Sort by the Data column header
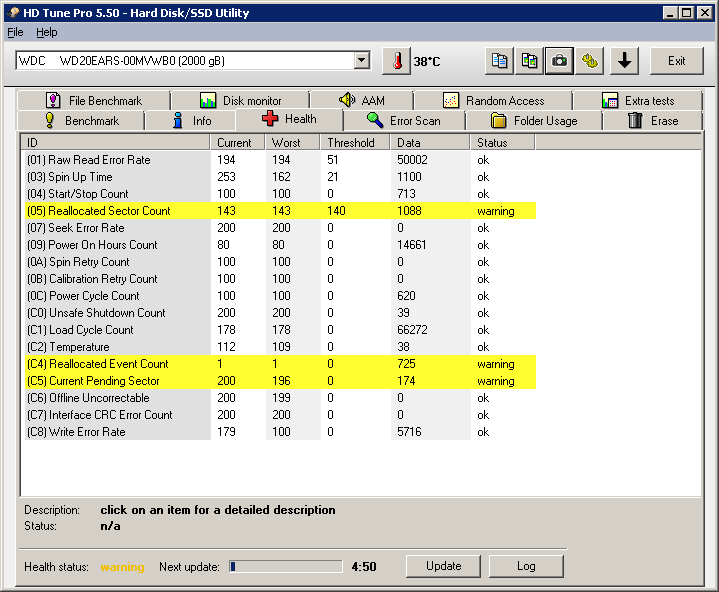Screen dimensions: 719x592 430,143
